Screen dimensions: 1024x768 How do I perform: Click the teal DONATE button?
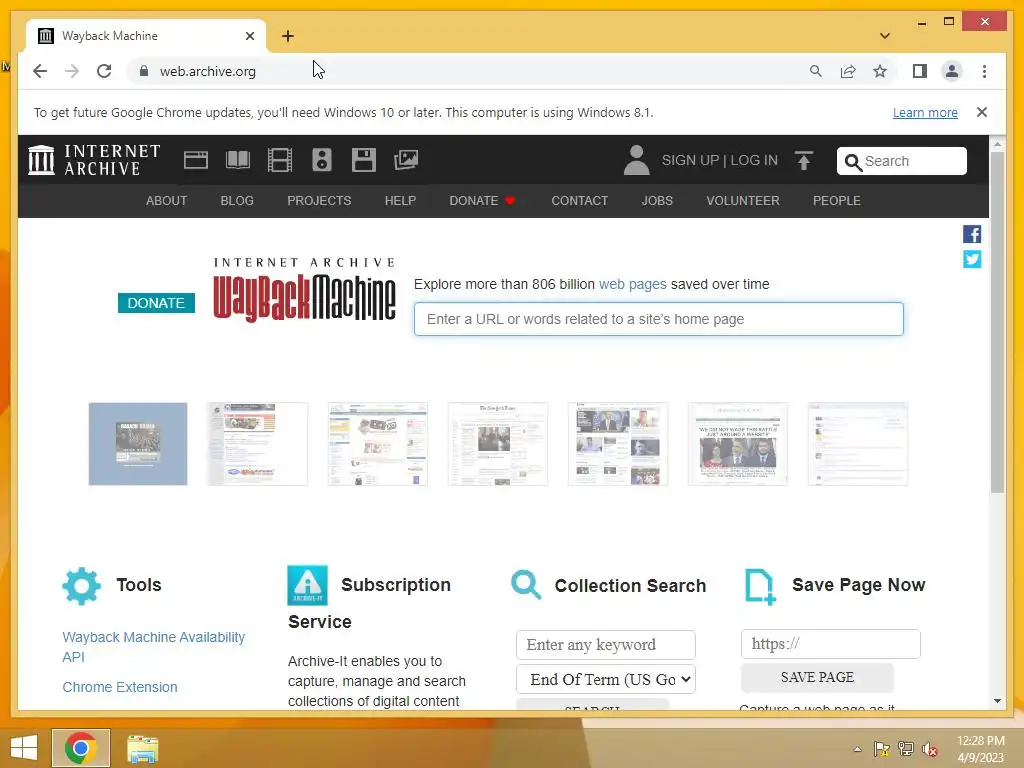(x=156, y=303)
